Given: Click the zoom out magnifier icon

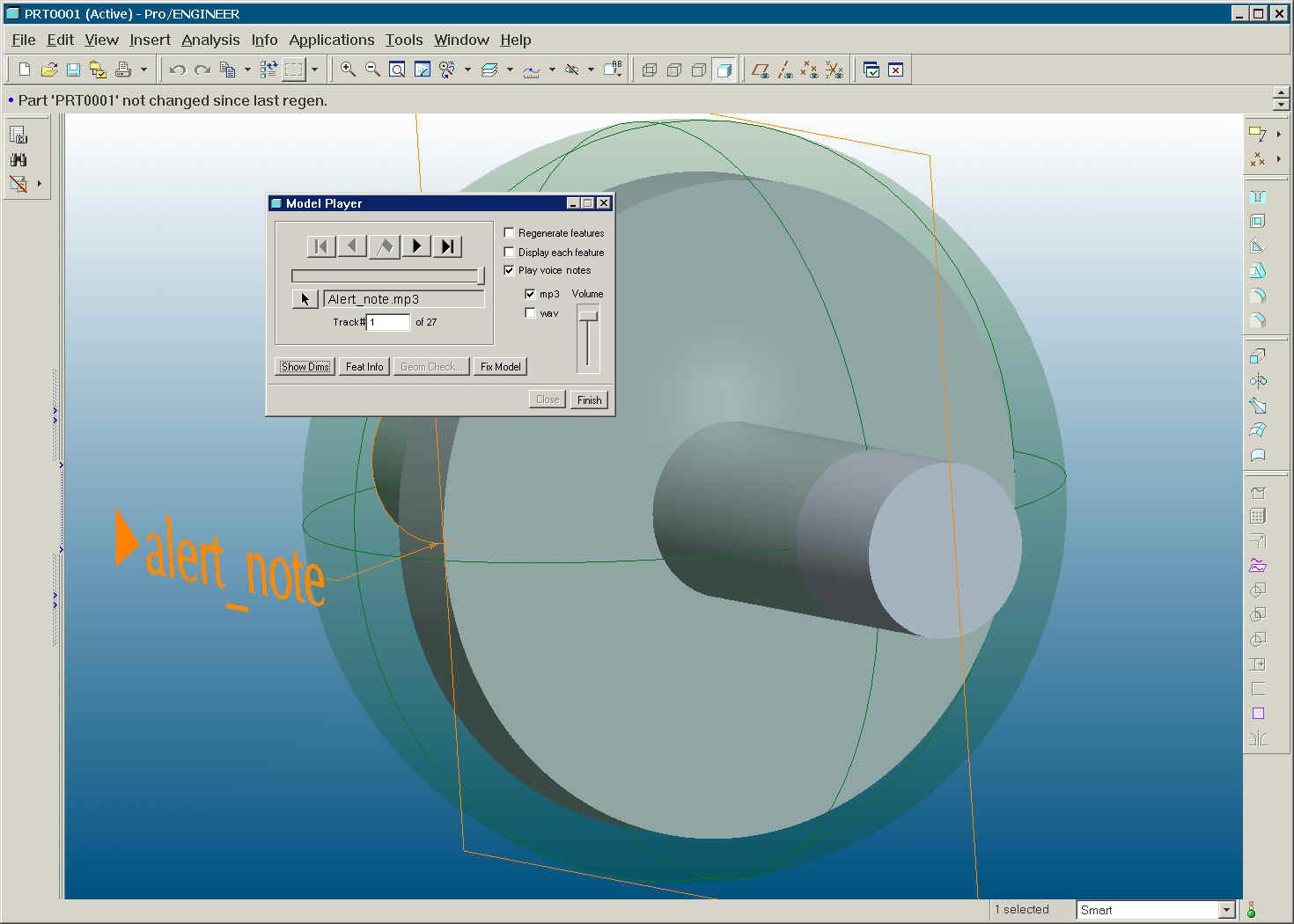Looking at the screenshot, I should pos(372,70).
